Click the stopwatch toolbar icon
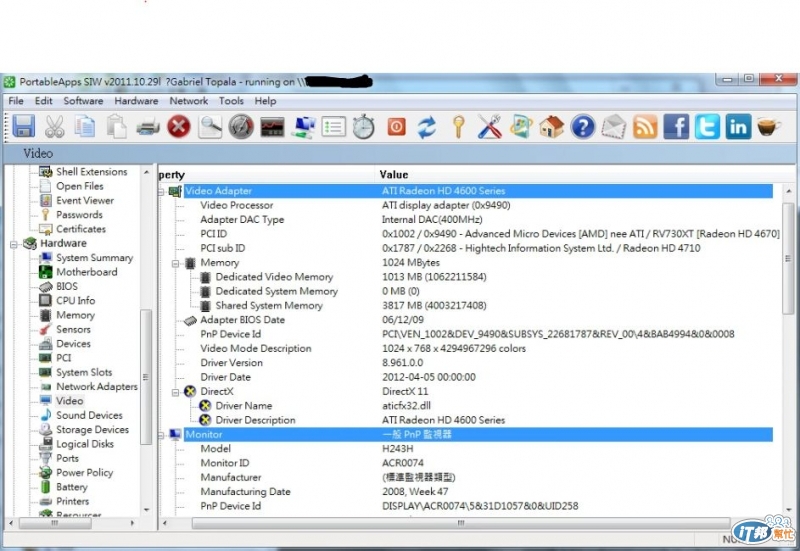The height and width of the screenshot is (551, 800). click(x=364, y=126)
